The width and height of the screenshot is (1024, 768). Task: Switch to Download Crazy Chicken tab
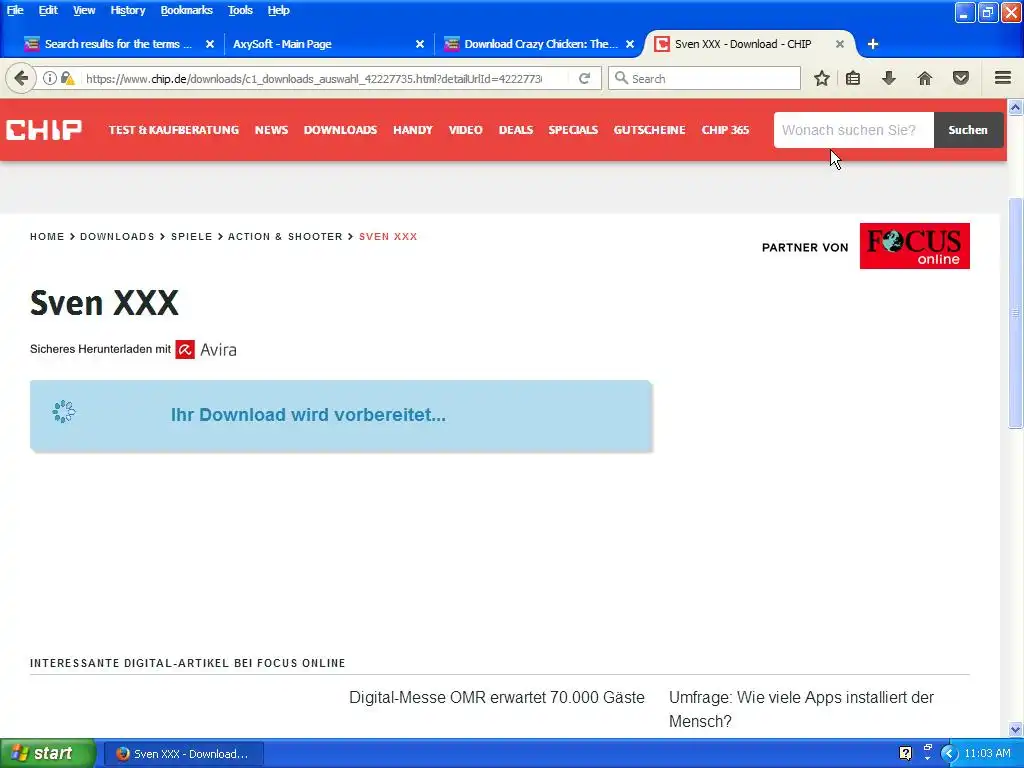539,44
